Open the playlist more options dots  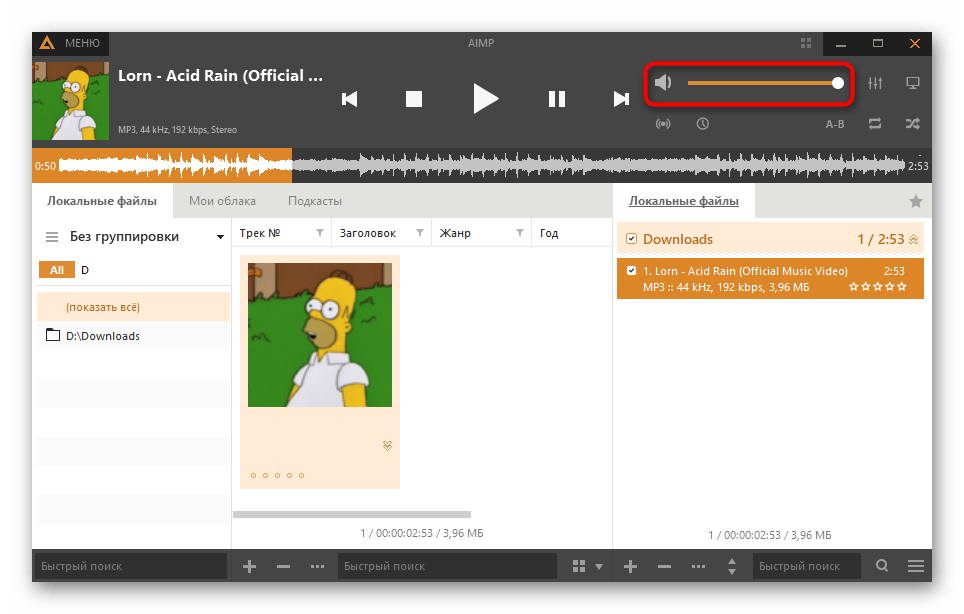pos(698,566)
